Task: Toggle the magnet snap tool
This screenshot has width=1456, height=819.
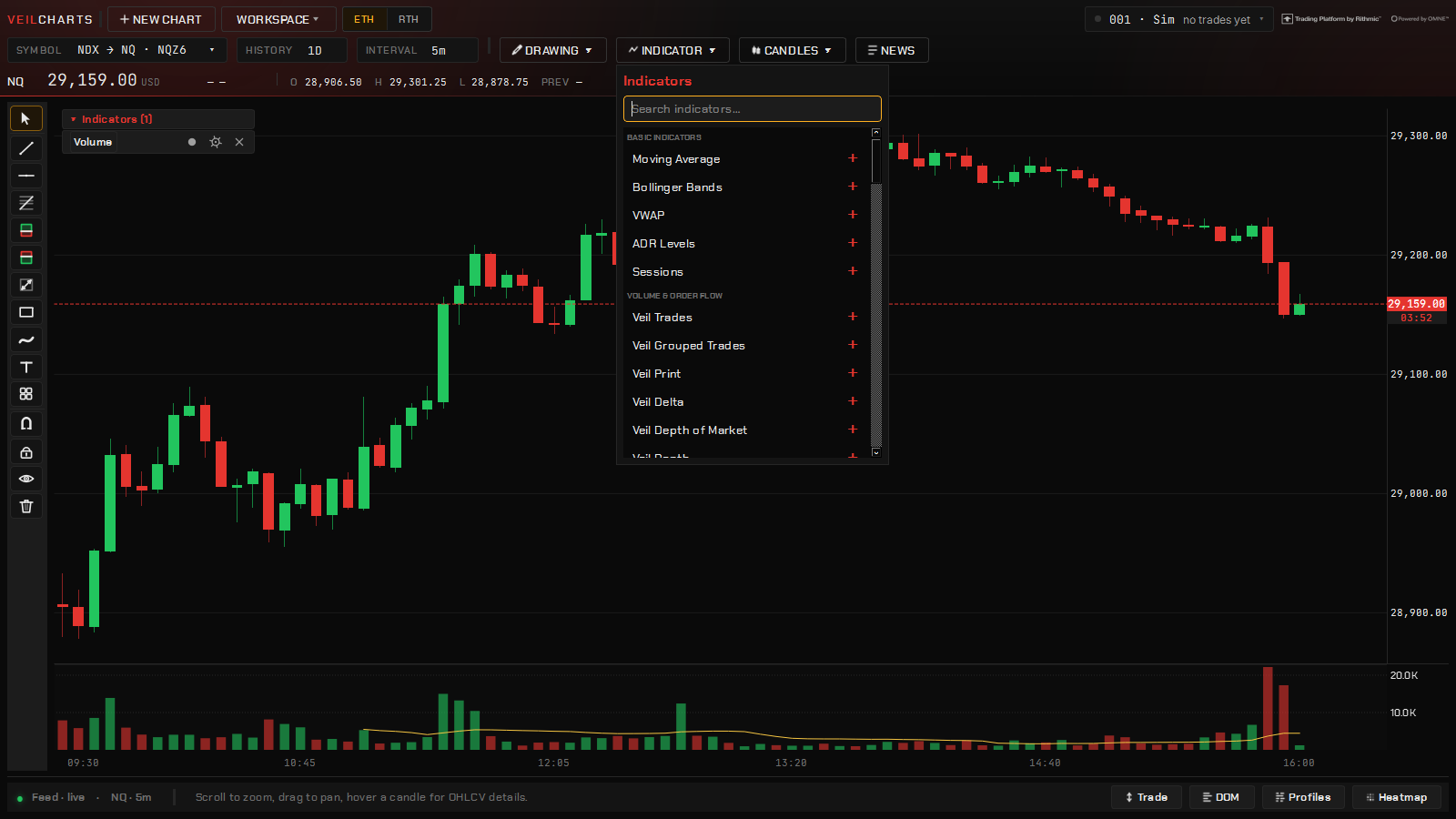Action: pyautogui.click(x=26, y=423)
